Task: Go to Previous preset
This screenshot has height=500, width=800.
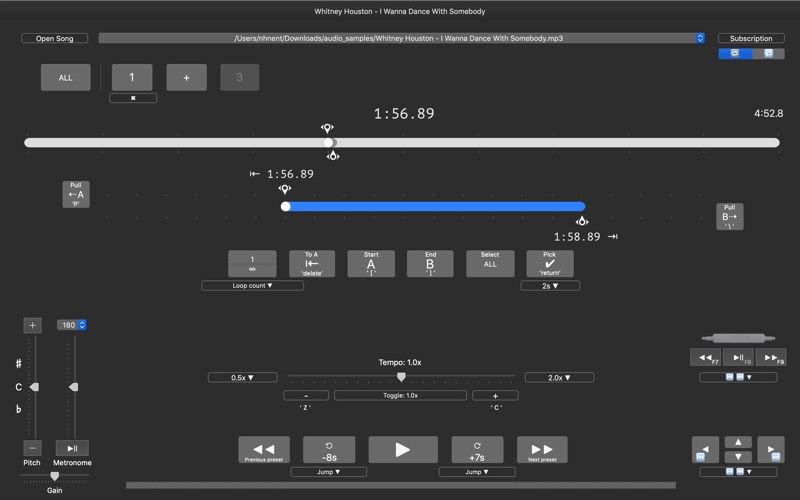Action: click(264, 449)
